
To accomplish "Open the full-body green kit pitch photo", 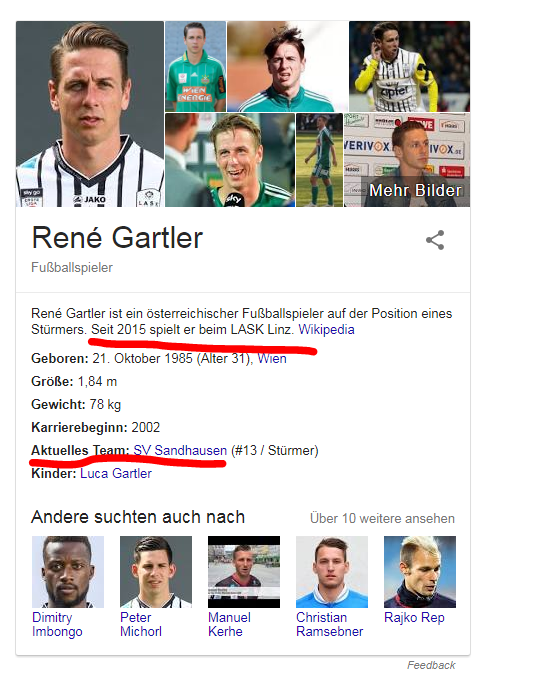I will click(x=319, y=160).
